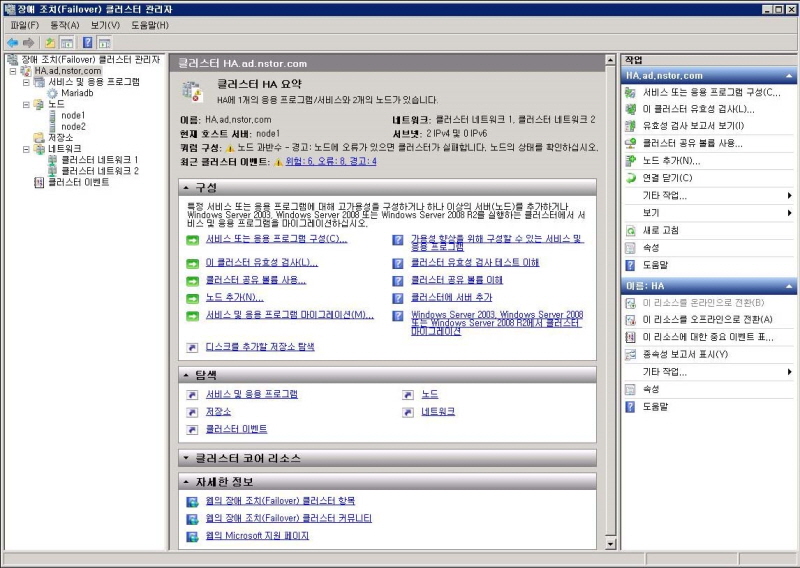Click shortcut icon beside 디스크를 추가할 저장소 탐색
The width and height of the screenshot is (800, 568).
pos(192,348)
